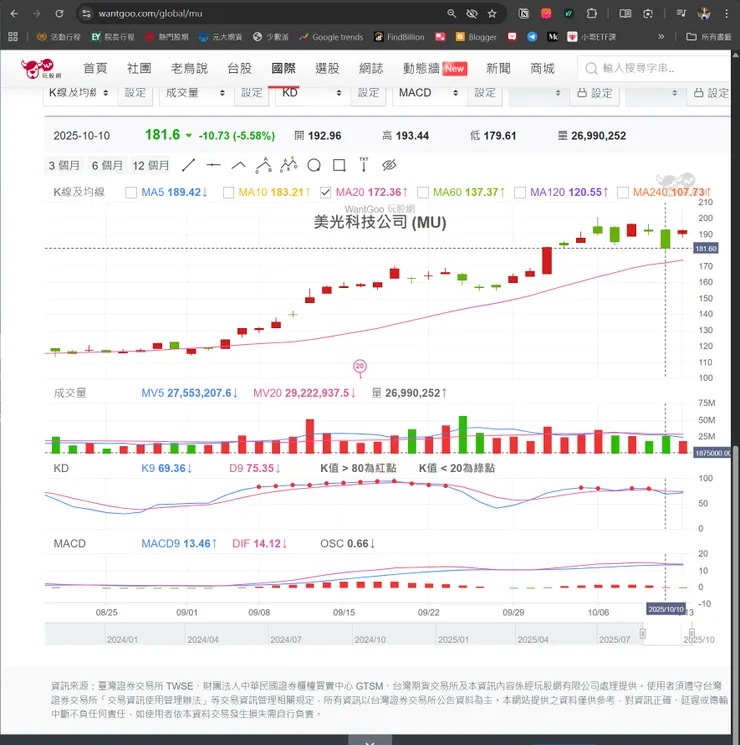Set chart range to 12 個月
The width and height of the screenshot is (740, 745).
151,165
